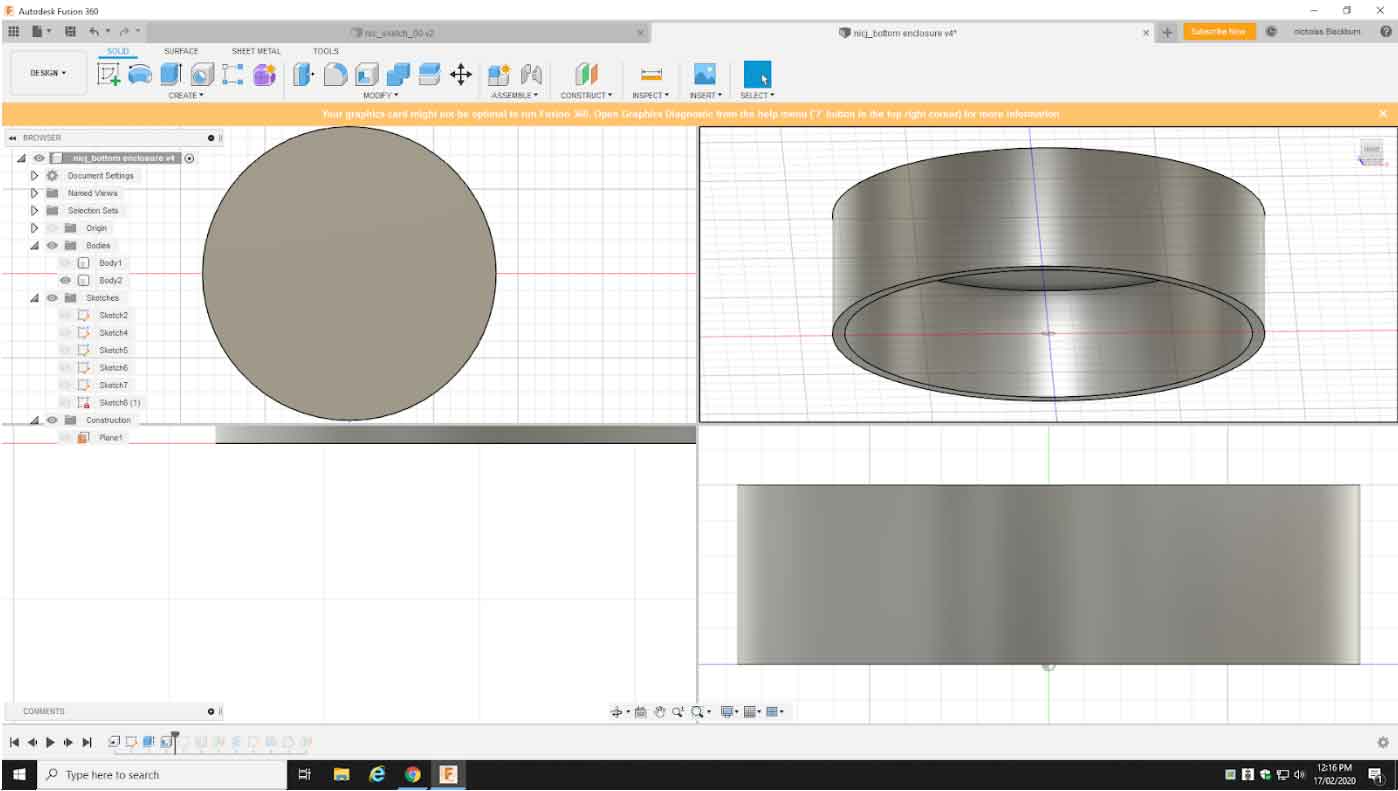Select the Pan hand tool
The image size is (1398, 791).
(660, 712)
